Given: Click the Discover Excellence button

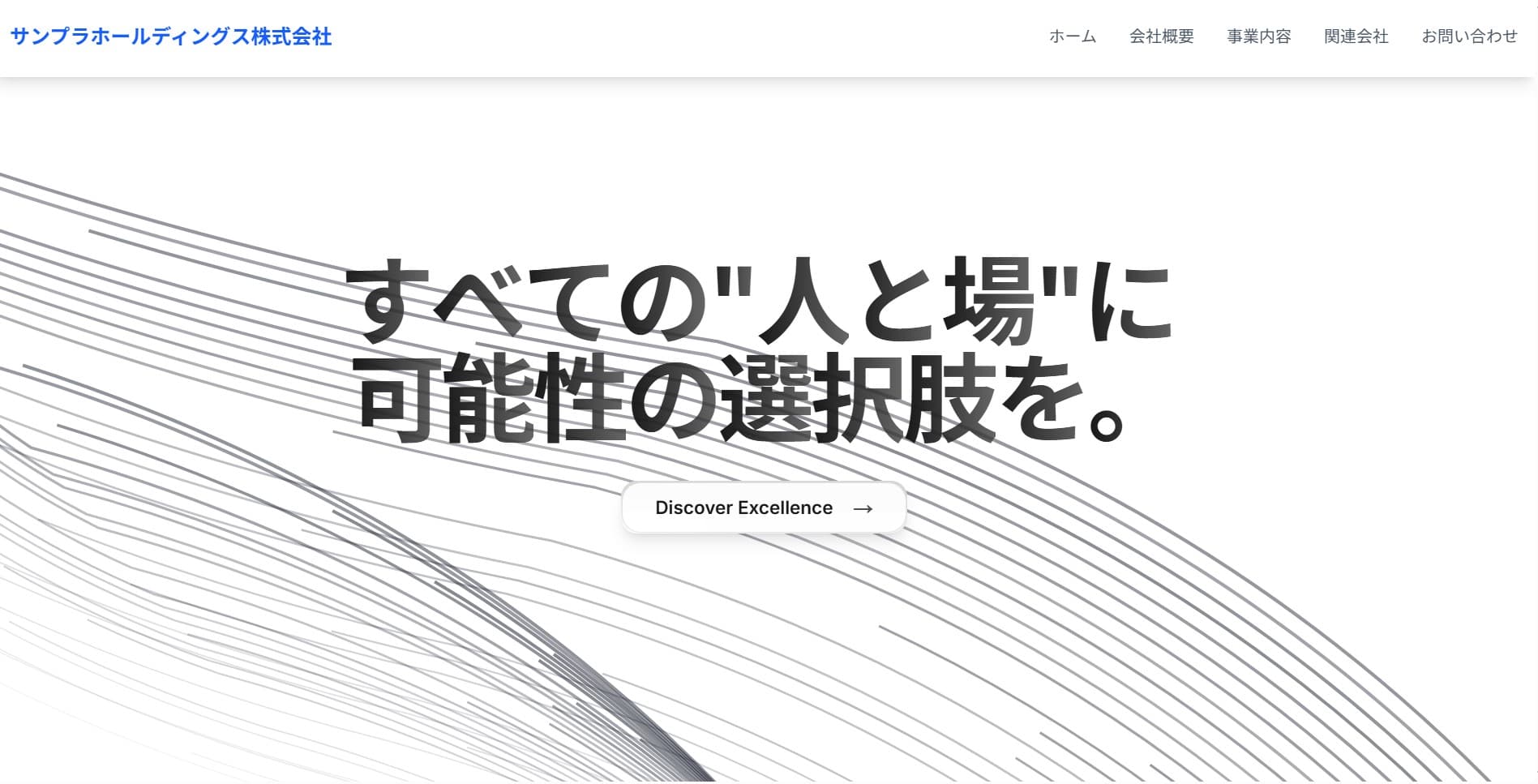Looking at the screenshot, I should [763, 508].
